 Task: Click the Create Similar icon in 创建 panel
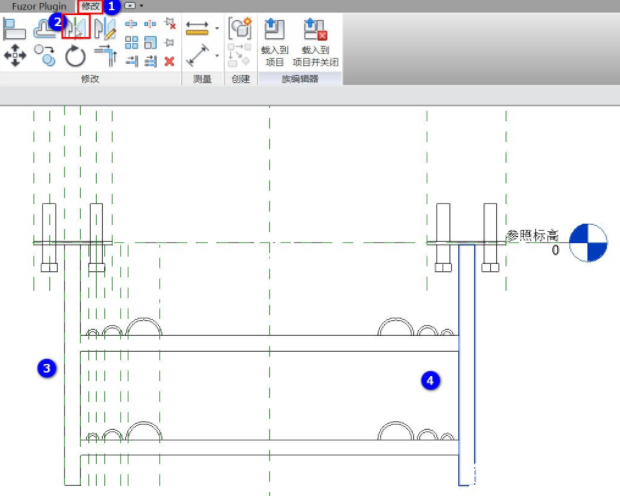pos(240,28)
